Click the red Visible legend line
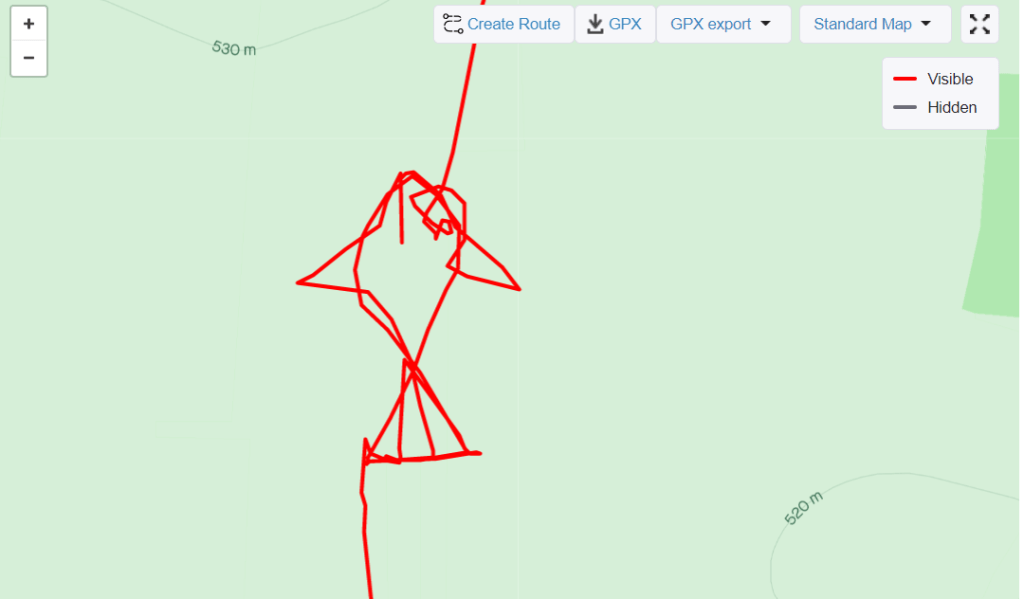 904,79
